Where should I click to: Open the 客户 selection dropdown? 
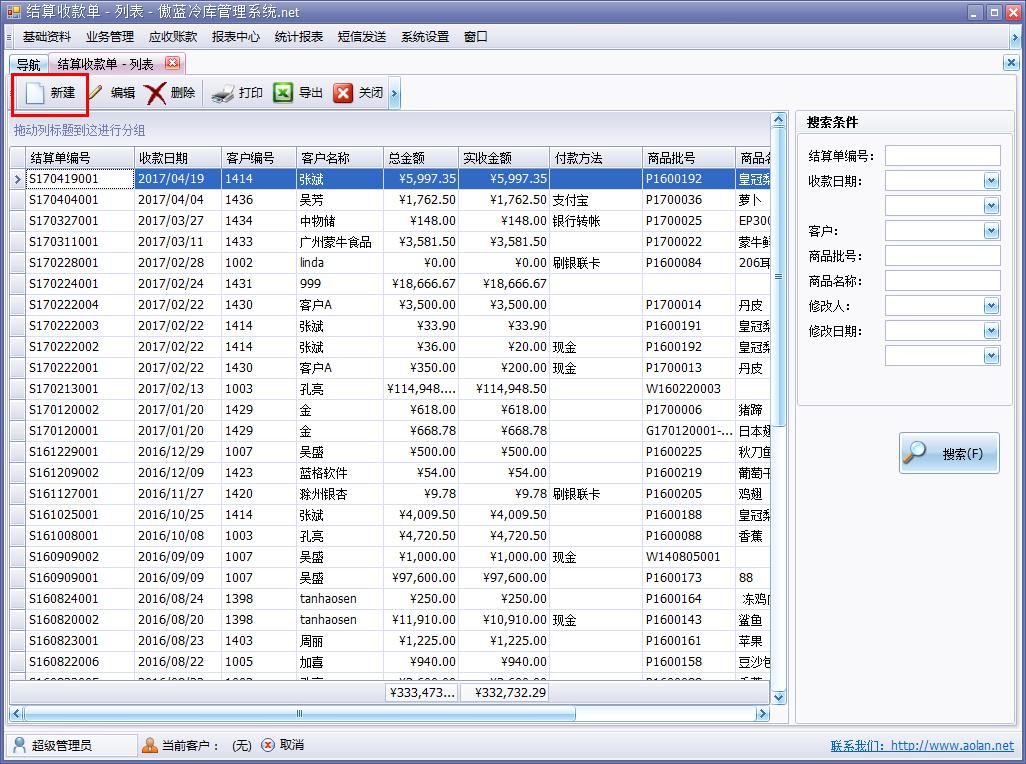click(x=990, y=230)
